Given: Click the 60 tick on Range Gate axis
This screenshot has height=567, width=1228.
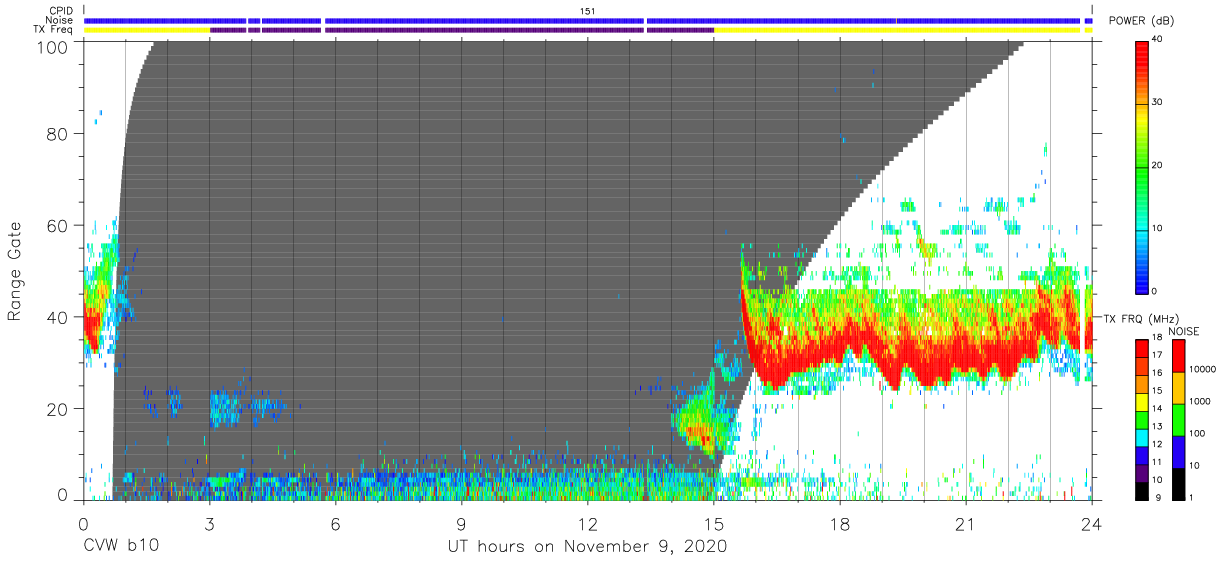Looking at the screenshot, I should (59, 225).
